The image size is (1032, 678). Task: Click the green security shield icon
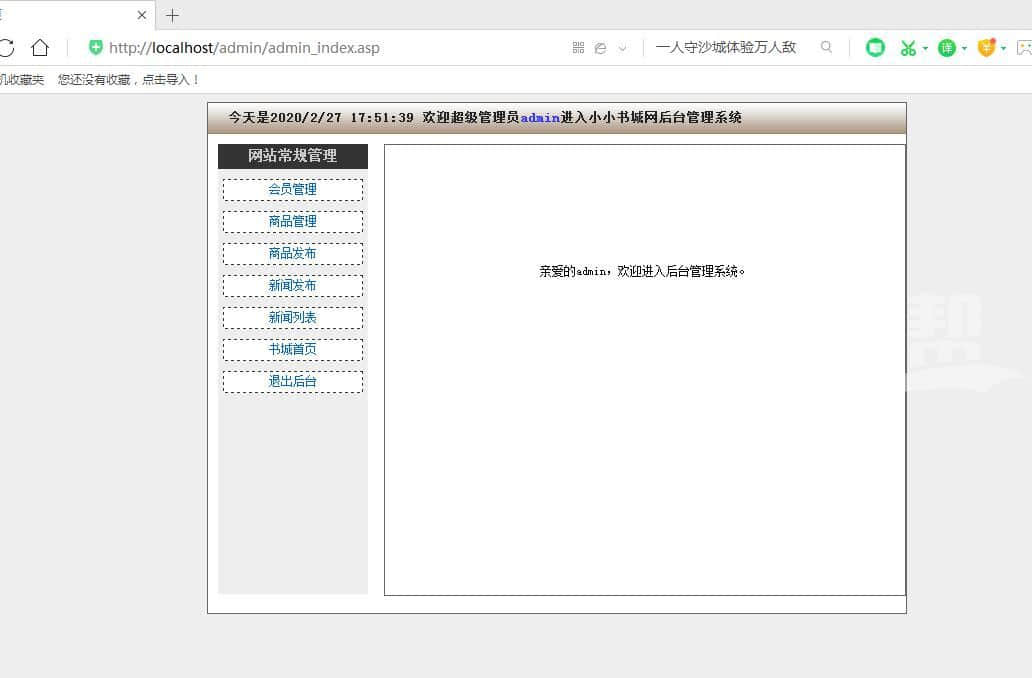tap(96, 47)
